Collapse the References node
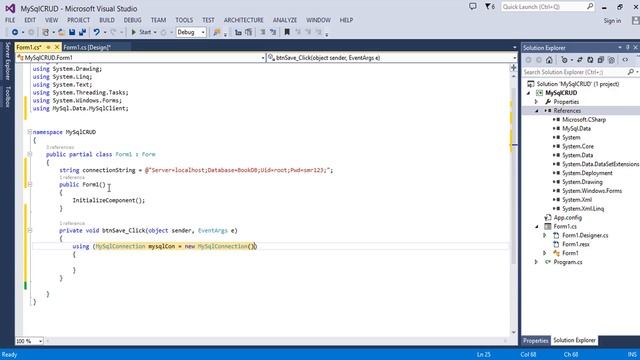This screenshot has width=640, height=360. coord(537,111)
